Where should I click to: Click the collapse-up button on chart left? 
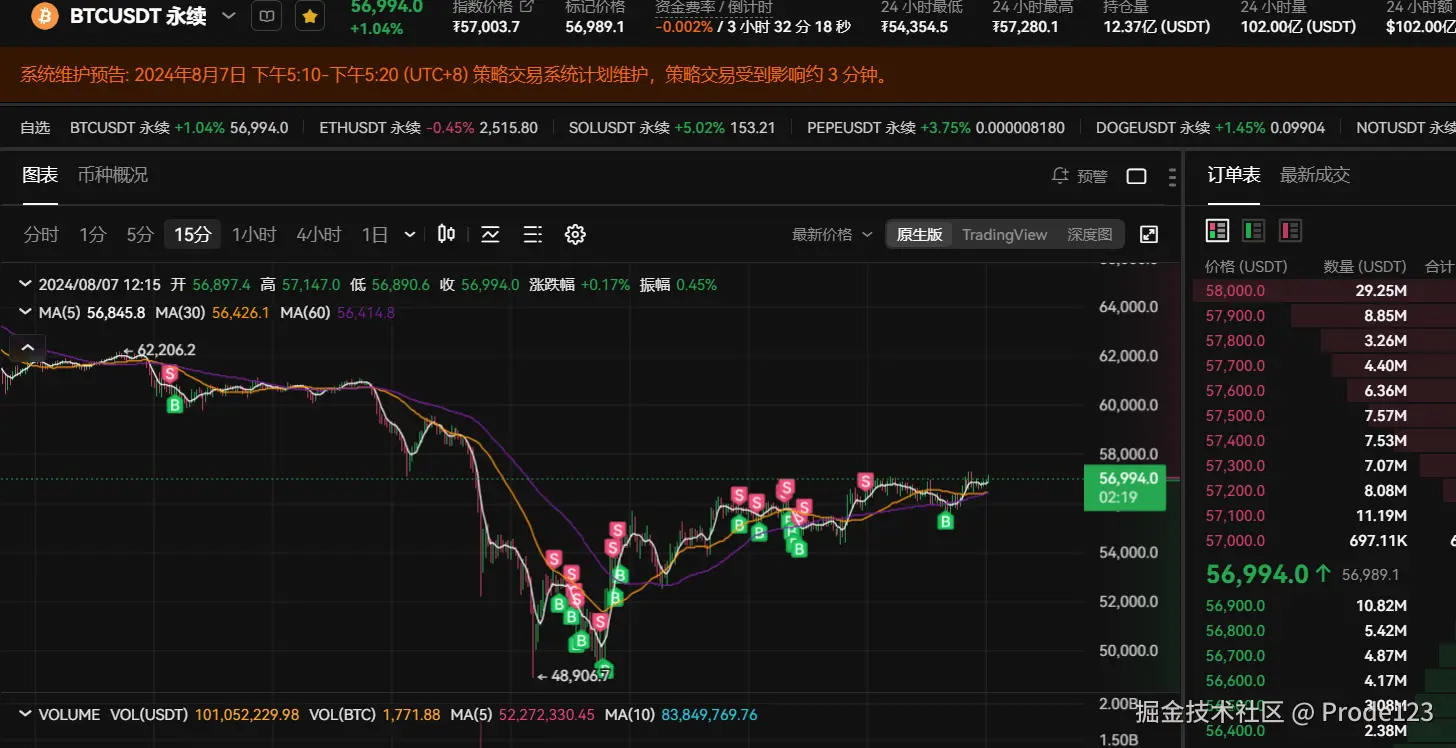[x=27, y=348]
